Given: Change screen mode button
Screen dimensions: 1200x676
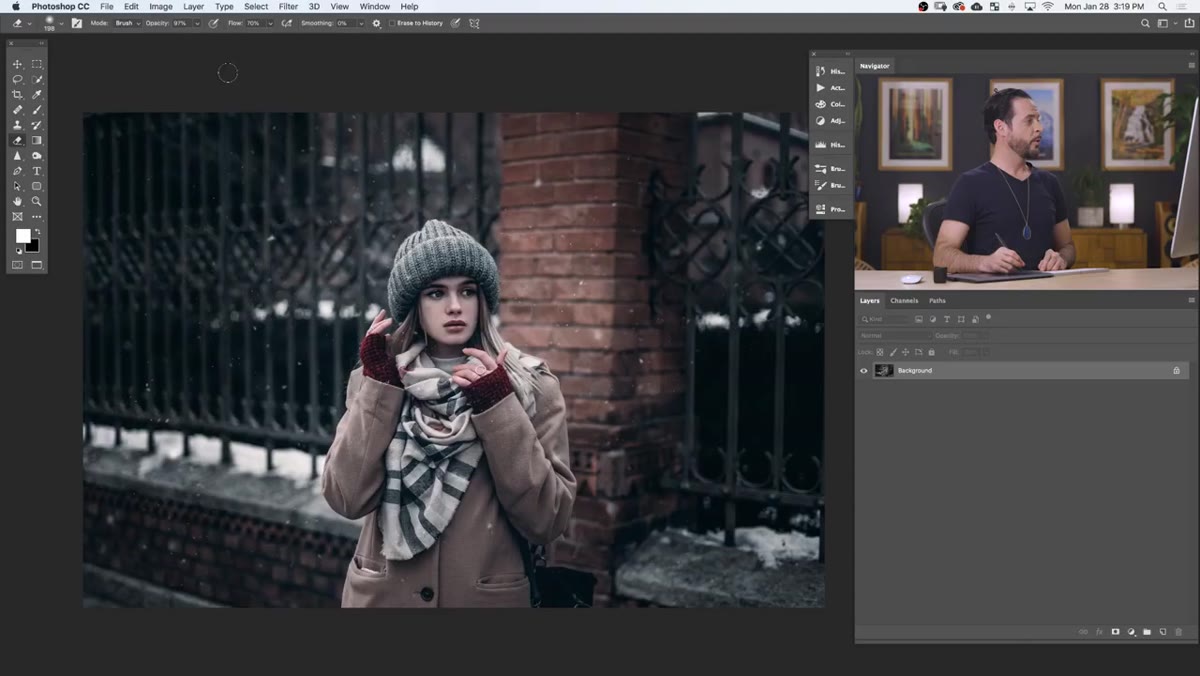Looking at the screenshot, I should click(x=37, y=265).
